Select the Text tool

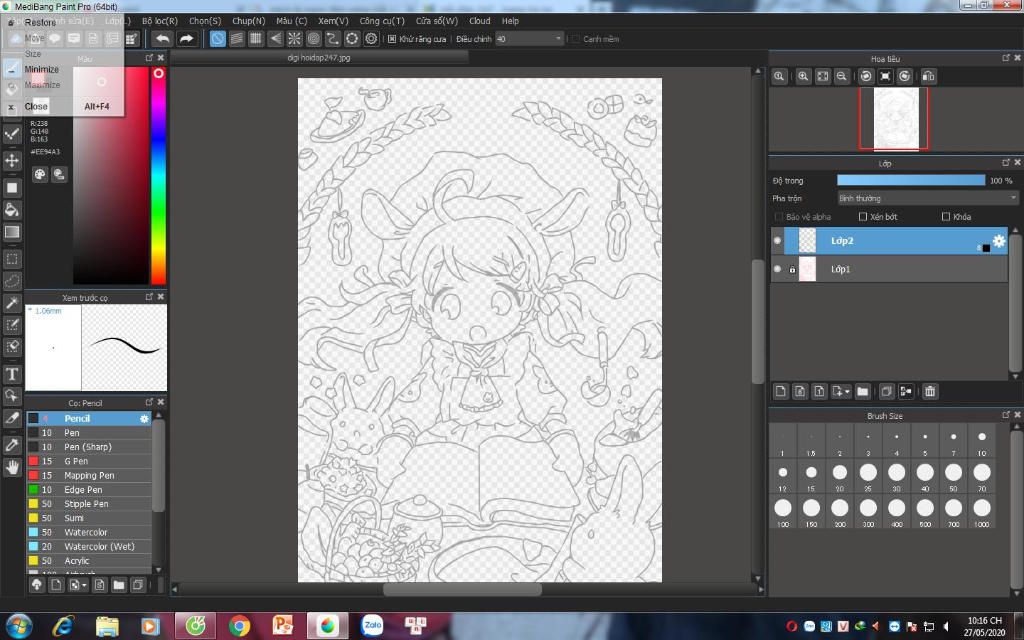[12, 374]
